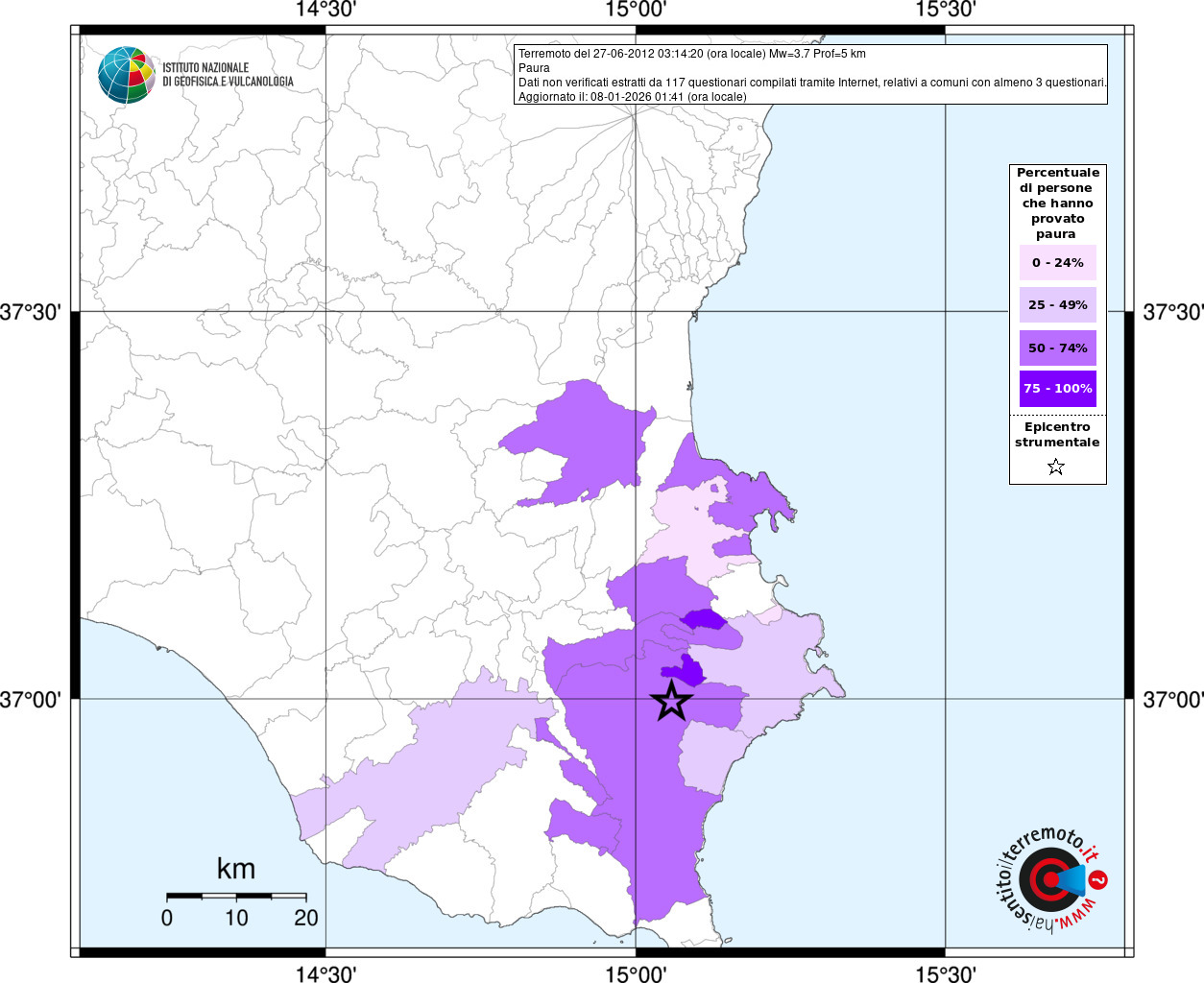Viewport: 1204px width, 983px height.
Task: Click the top axis label 15°30'
Action: [x=946, y=10]
